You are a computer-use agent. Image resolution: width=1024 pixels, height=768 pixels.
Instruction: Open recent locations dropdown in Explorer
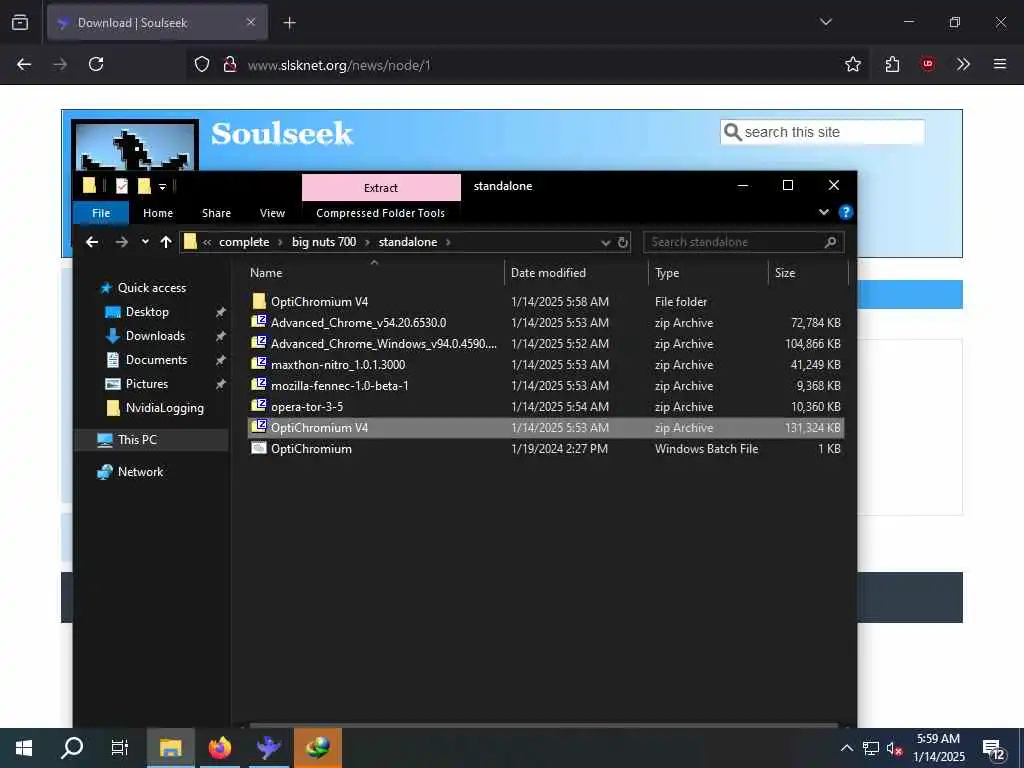click(145, 242)
